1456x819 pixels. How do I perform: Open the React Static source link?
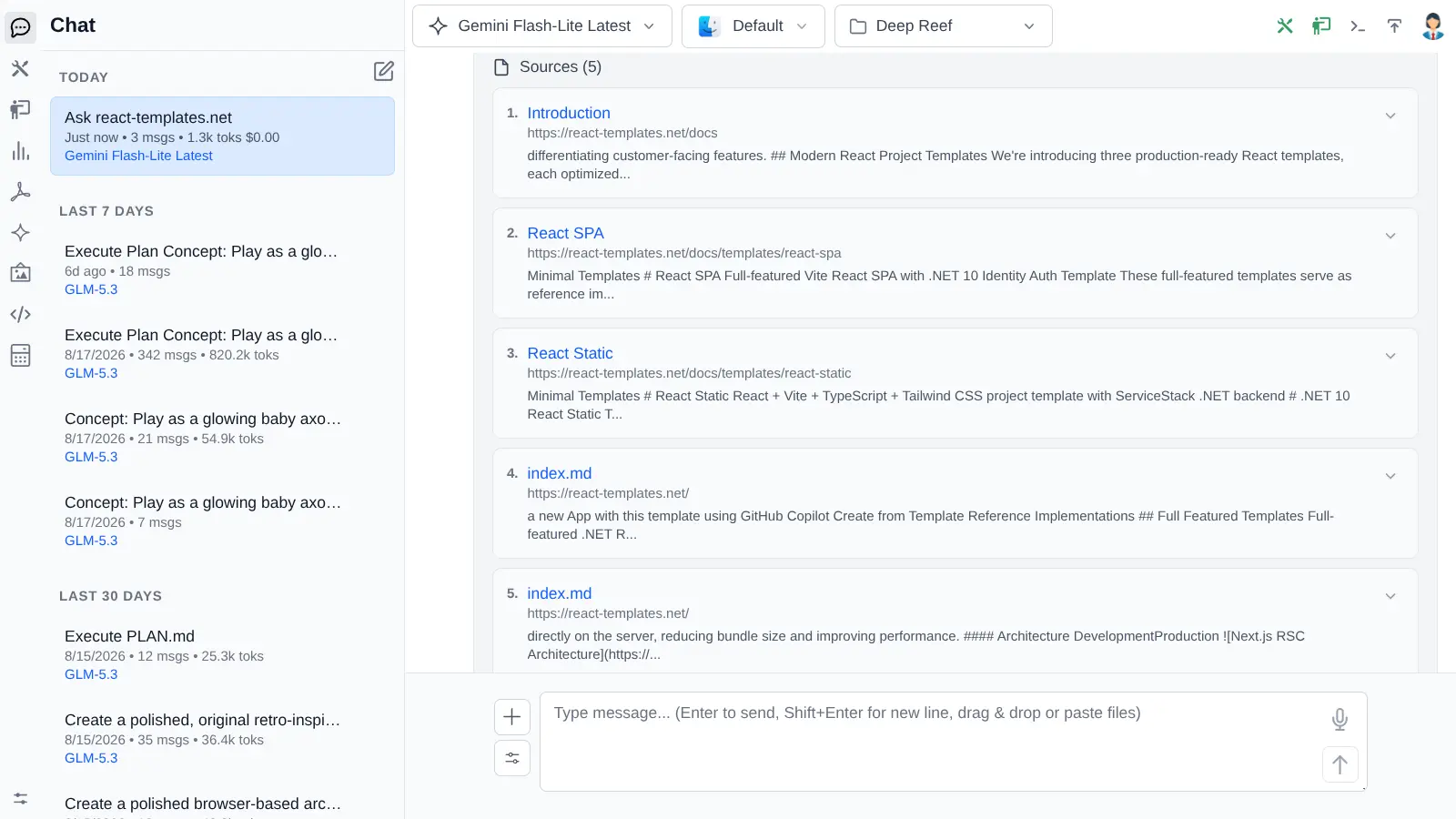pos(570,353)
